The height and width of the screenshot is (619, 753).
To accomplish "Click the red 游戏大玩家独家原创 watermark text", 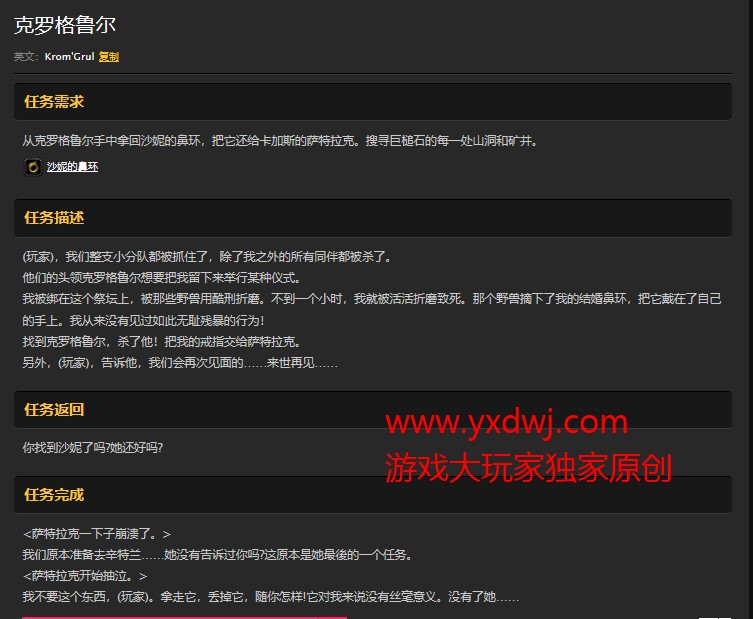I will pos(528,467).
